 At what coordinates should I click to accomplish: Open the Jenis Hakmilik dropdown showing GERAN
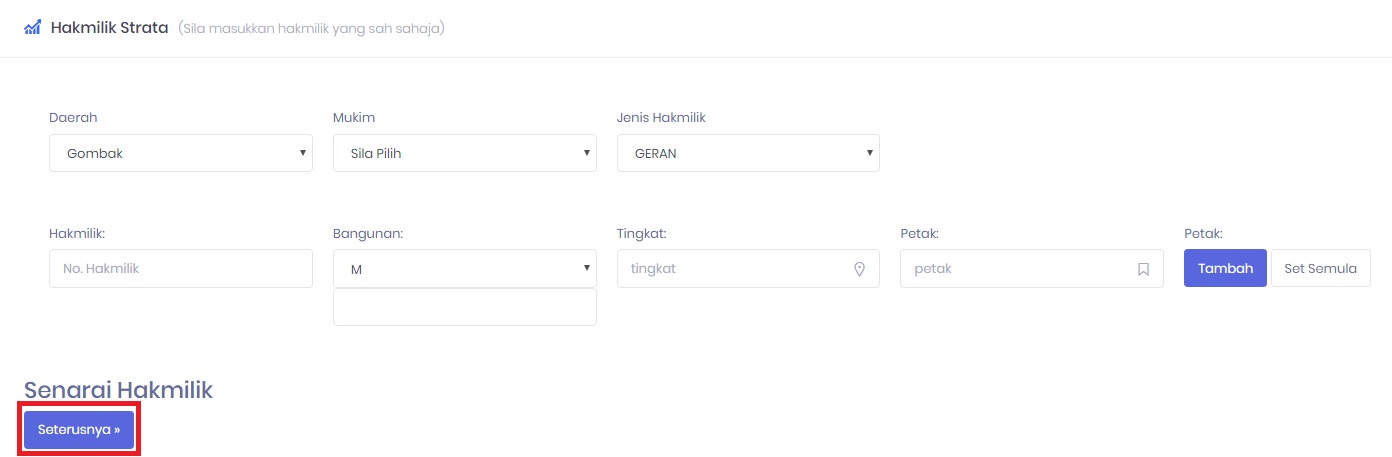(748, 153)
